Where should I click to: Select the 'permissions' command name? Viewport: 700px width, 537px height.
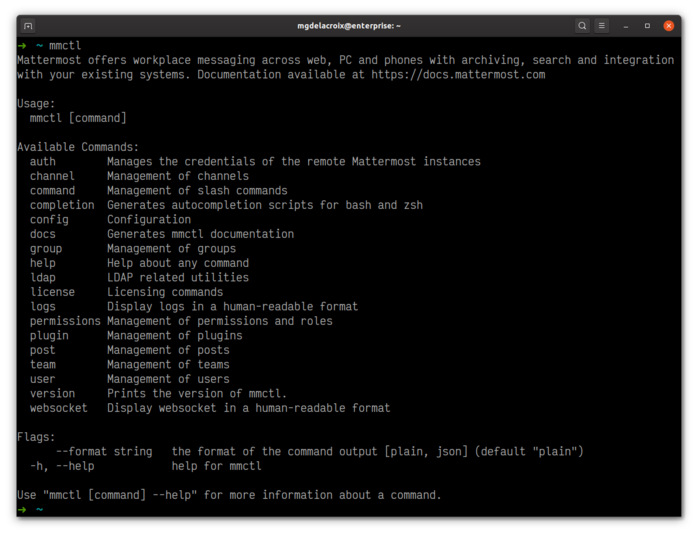point(65,321)
